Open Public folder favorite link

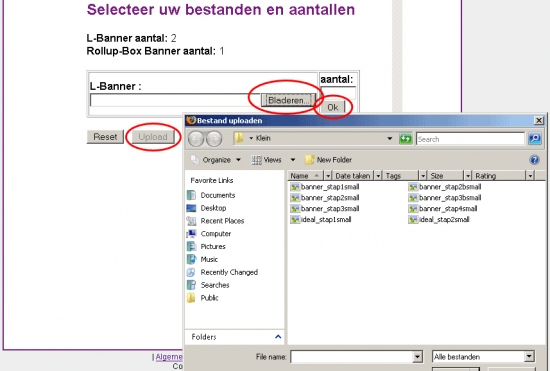tap(203, 298)
